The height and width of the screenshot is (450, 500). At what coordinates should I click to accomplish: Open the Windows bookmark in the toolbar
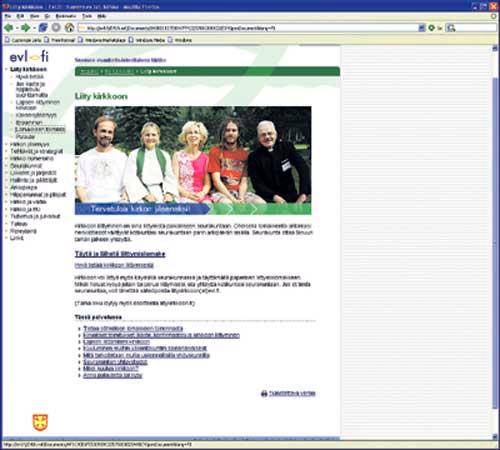(180, 40)
